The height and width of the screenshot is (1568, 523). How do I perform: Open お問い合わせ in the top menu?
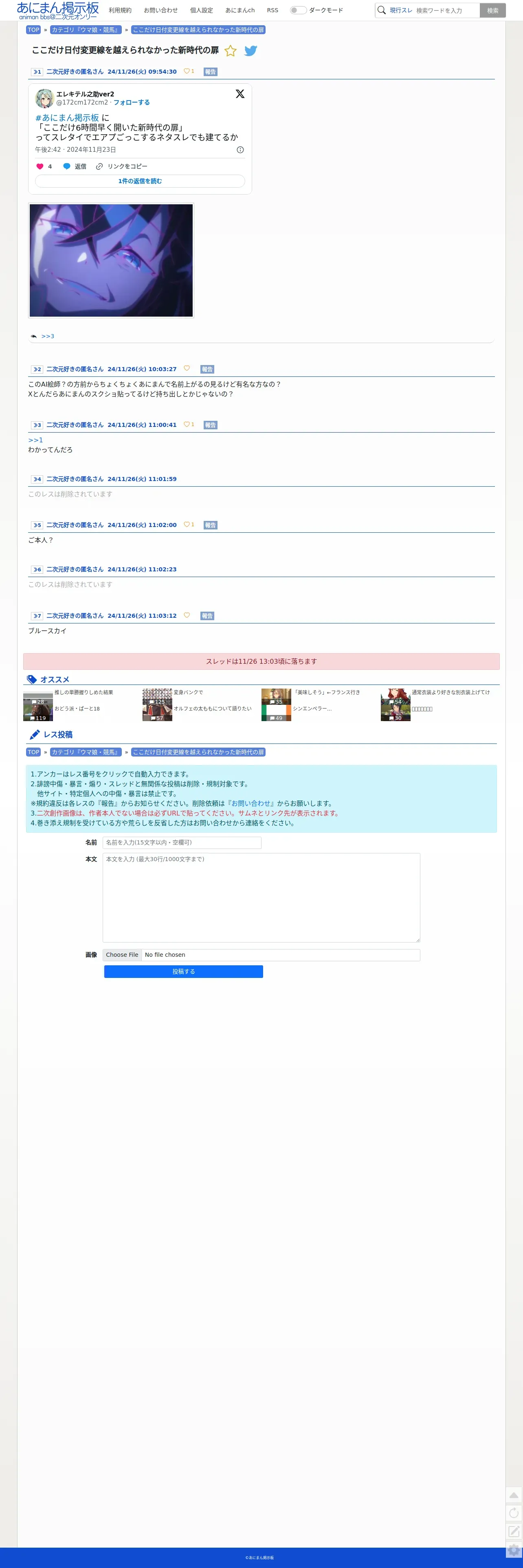[161, 10]
